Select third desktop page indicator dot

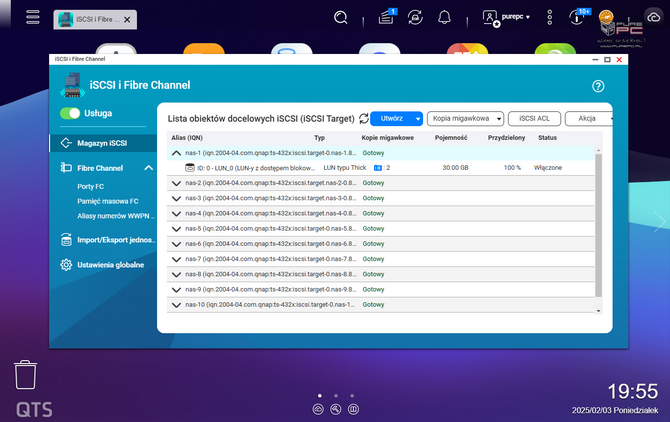point(352,396)
